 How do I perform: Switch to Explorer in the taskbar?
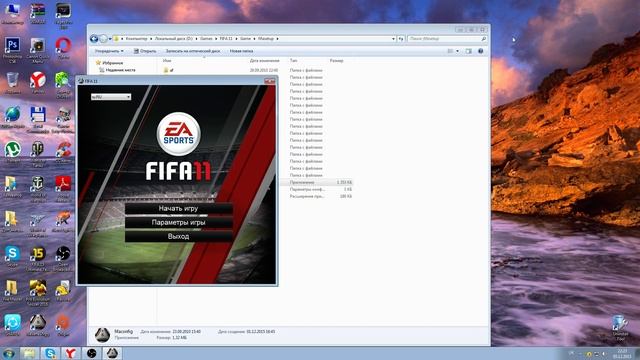[x=29, y=353]
